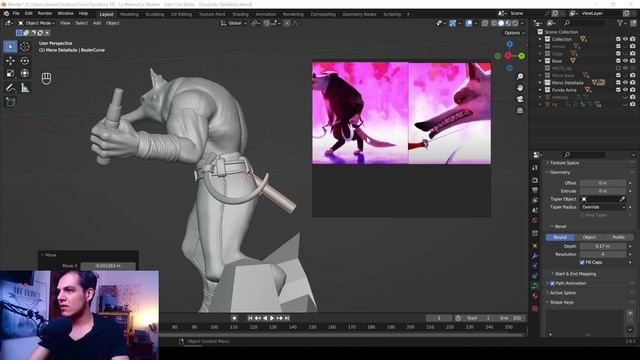Open the File menu
The width and height of the screenshot is (640, 360).
[x=16, y=13]
